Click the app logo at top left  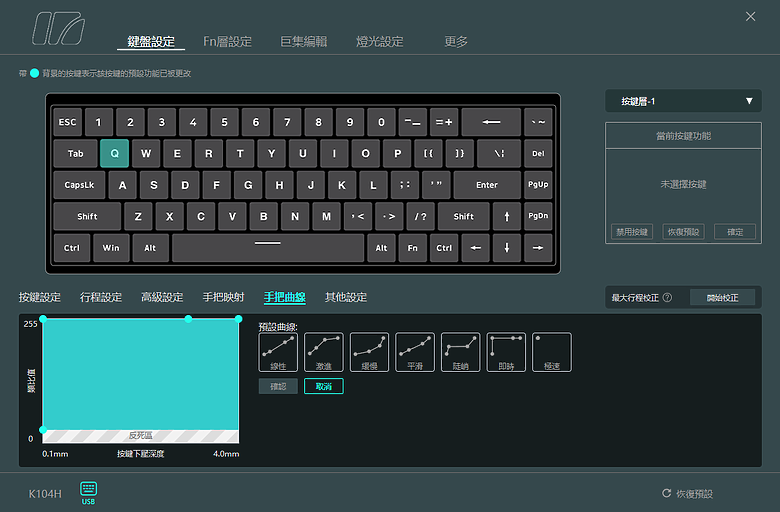(58, 28)
